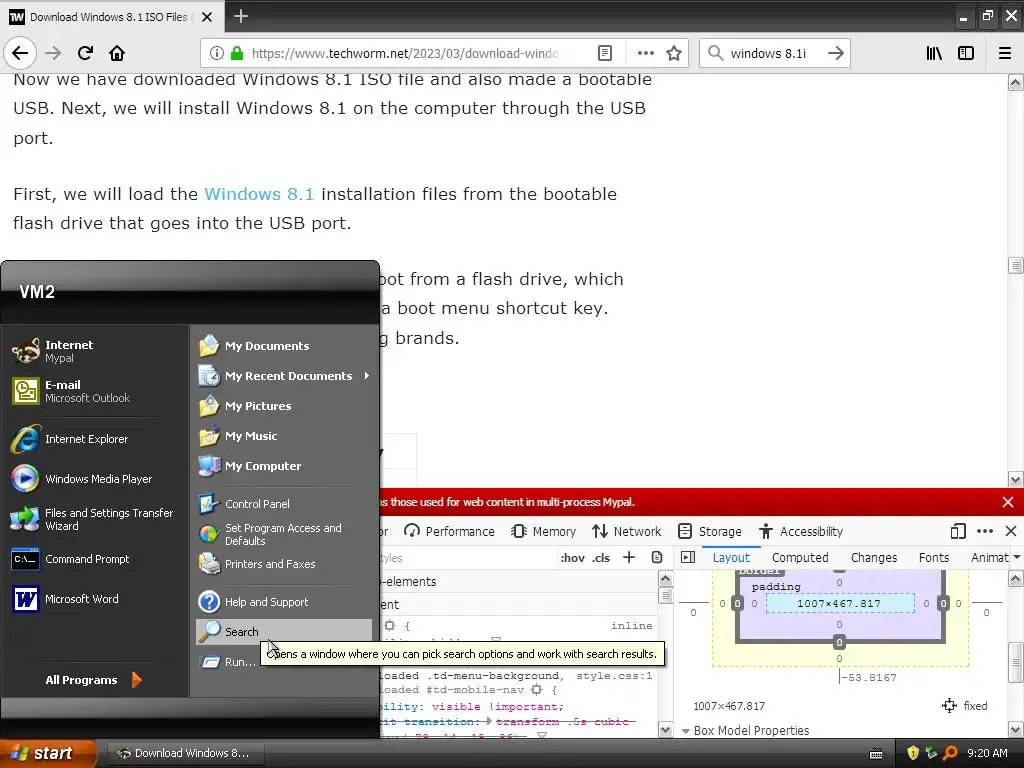The image size is (1024, 768).
Task: Submit search with arrow button
Action: [835, 53]
